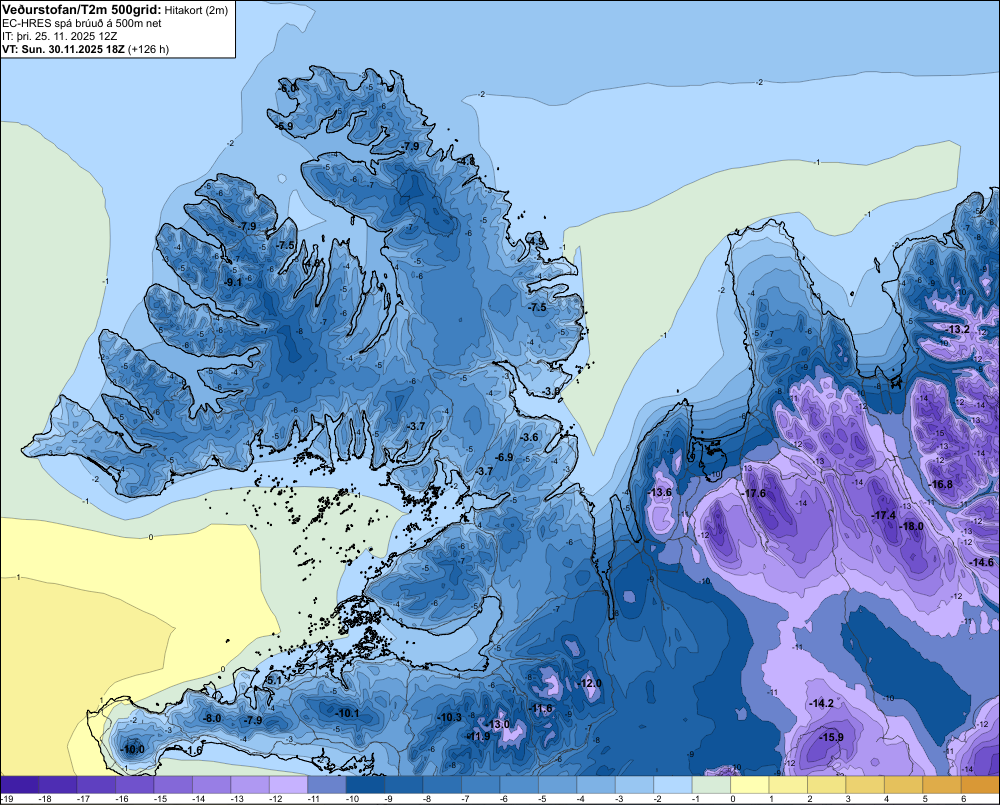
Task: Select legend swatch between 3 and 4
Action: (x=865, y=785)
